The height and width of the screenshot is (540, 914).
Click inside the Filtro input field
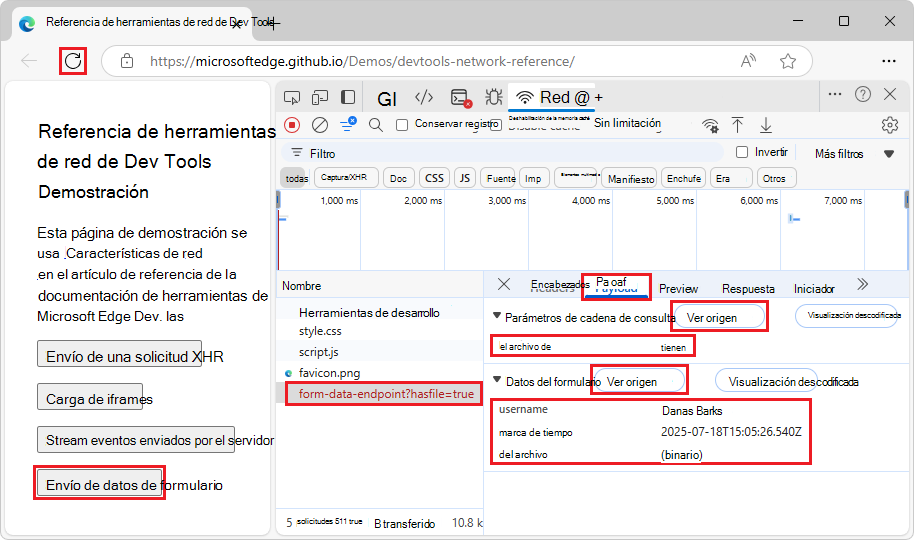click(501, 153)
